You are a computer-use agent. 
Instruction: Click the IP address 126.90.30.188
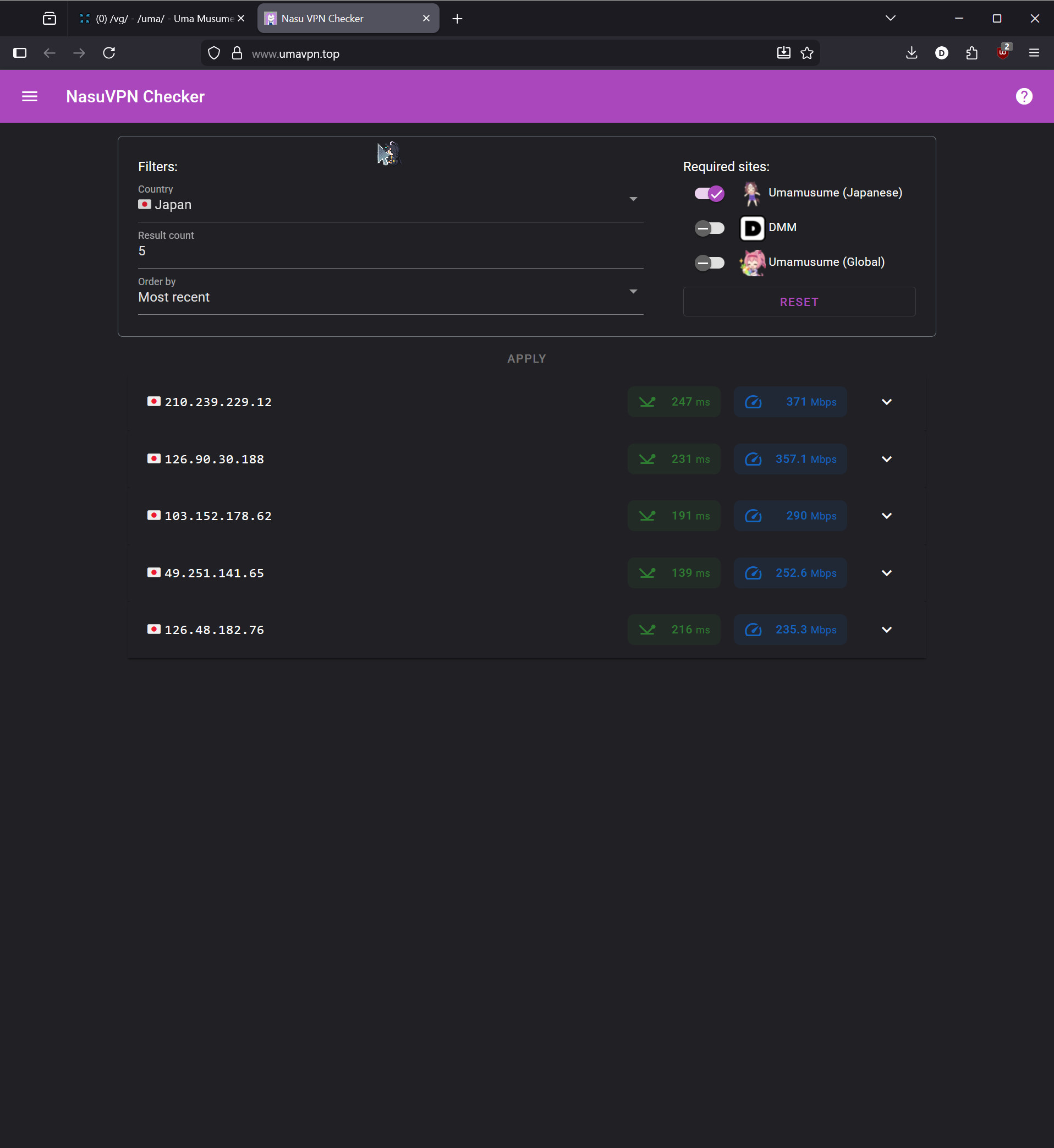point(215,460)
